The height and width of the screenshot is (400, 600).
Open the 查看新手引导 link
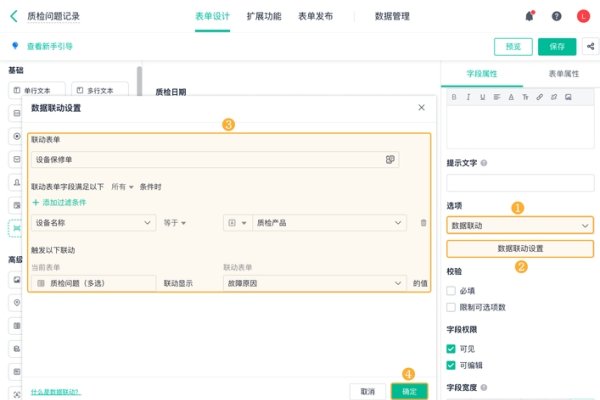[50, 46]
